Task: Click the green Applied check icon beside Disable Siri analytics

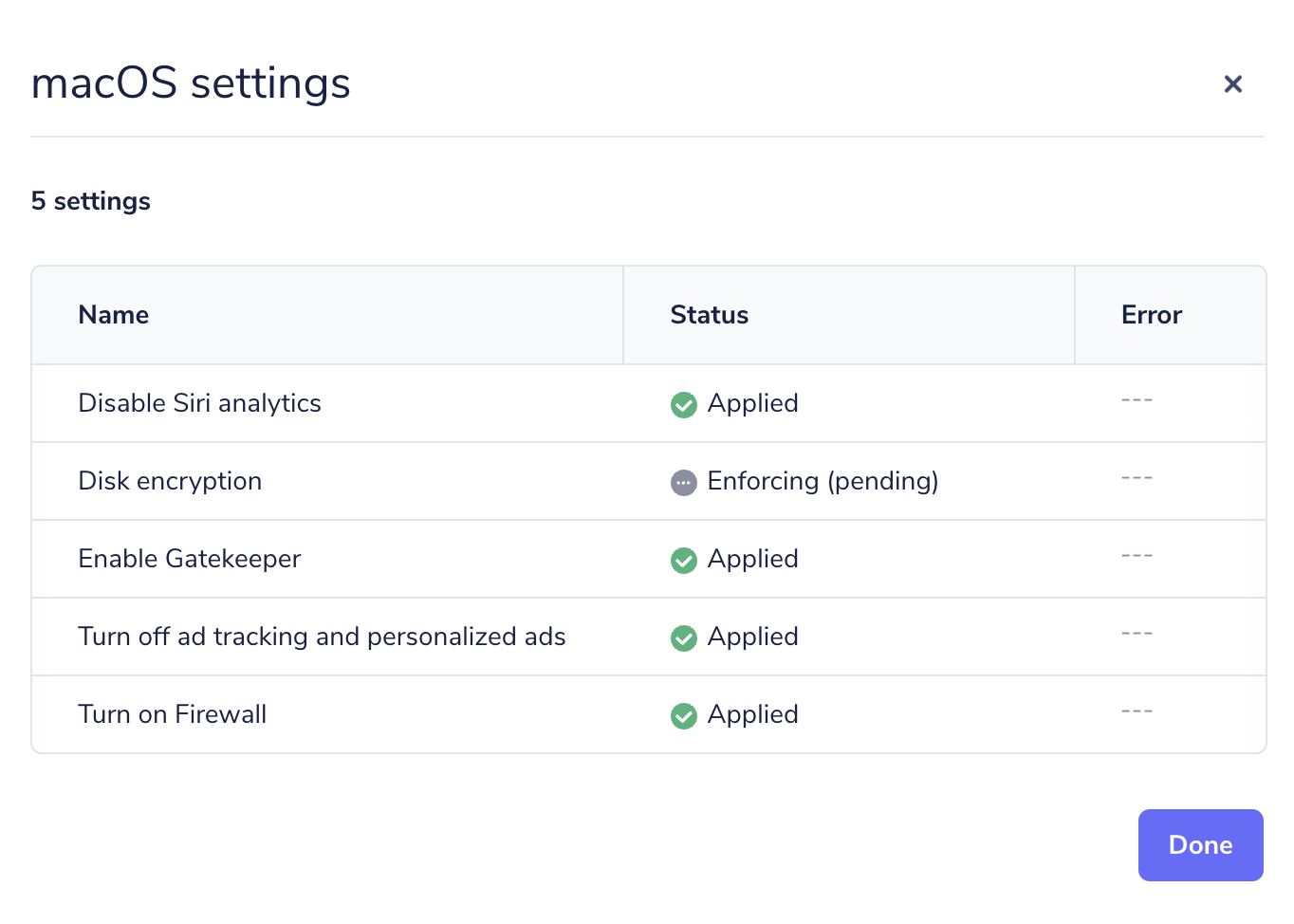Action: pos(684,404)
